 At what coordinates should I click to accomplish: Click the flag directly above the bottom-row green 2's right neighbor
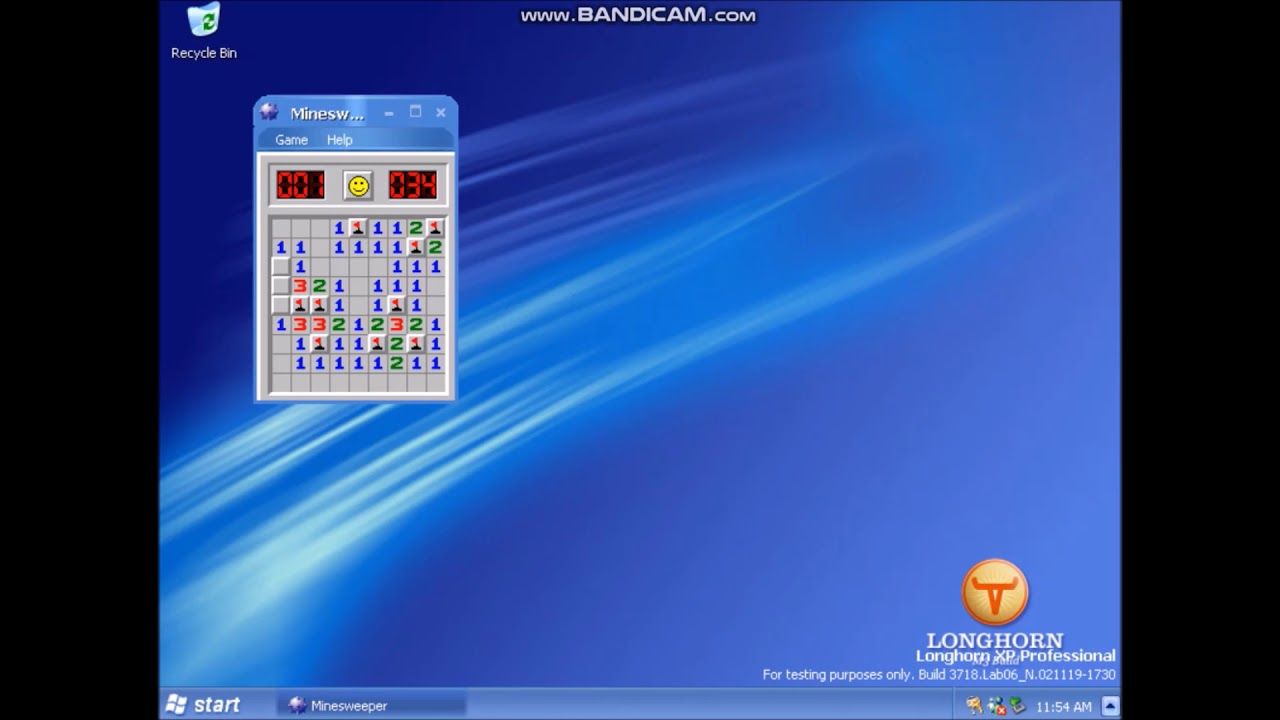[416, 344]
